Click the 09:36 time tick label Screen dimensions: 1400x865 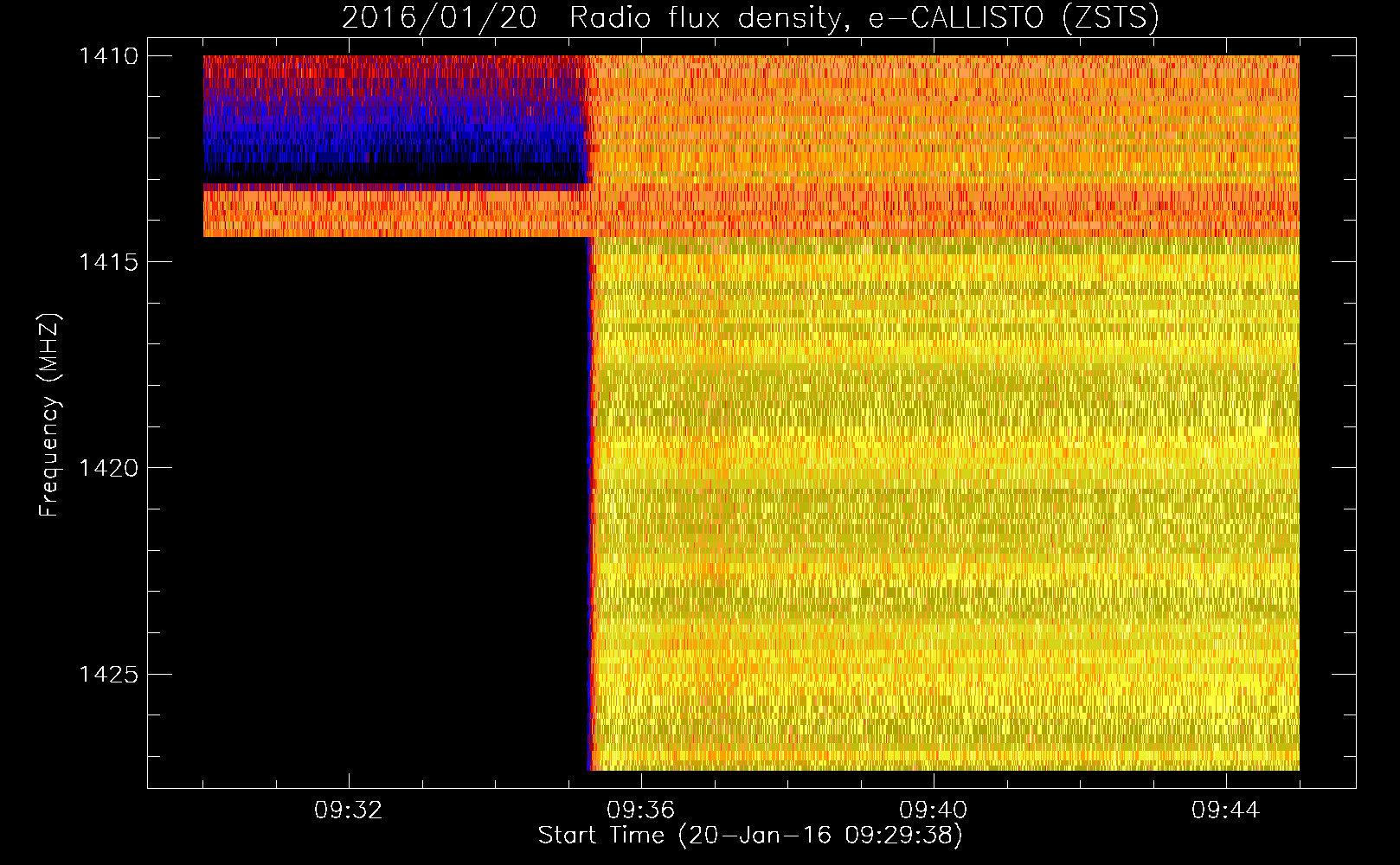click(x=641, y=811)
